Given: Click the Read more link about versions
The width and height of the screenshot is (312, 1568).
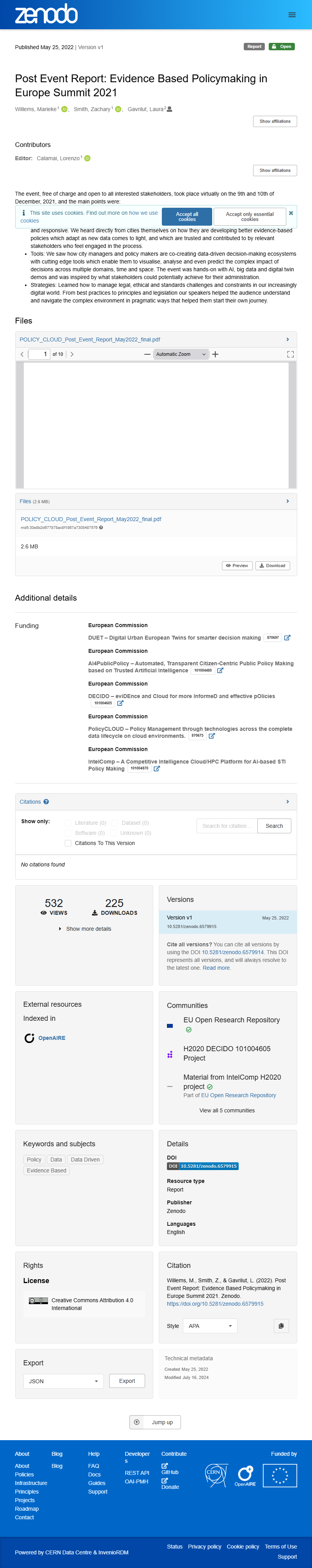Looking at the screenshot, I should pyautogui.click(x=216, y=968).
